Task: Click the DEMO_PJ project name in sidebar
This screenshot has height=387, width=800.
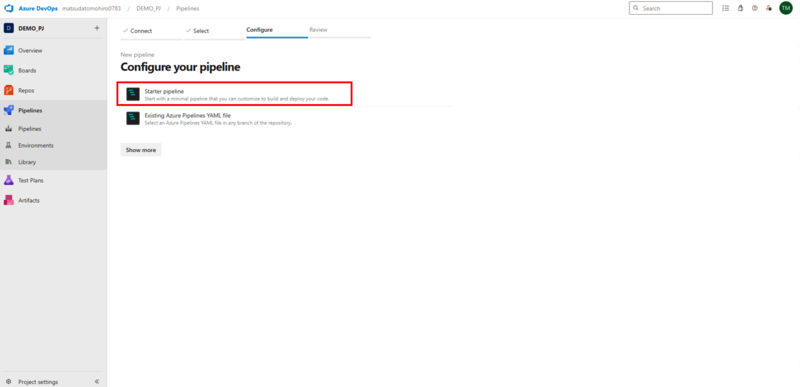Action: (31, 28)
